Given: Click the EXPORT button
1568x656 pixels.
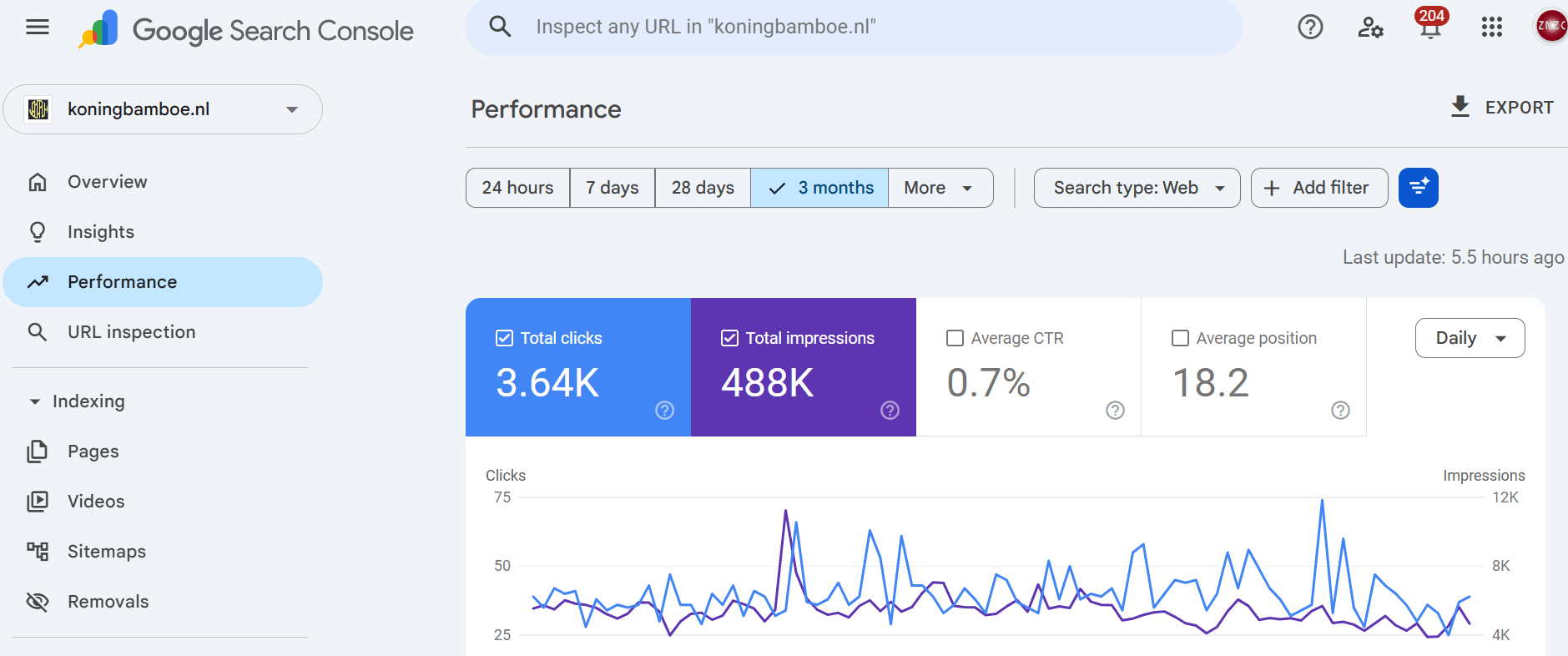Looking at the screenshot, I should point(1502,108).
